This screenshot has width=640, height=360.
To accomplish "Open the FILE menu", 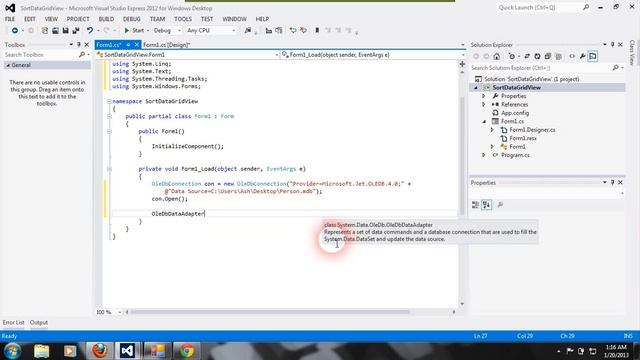I will pos(10,19).
